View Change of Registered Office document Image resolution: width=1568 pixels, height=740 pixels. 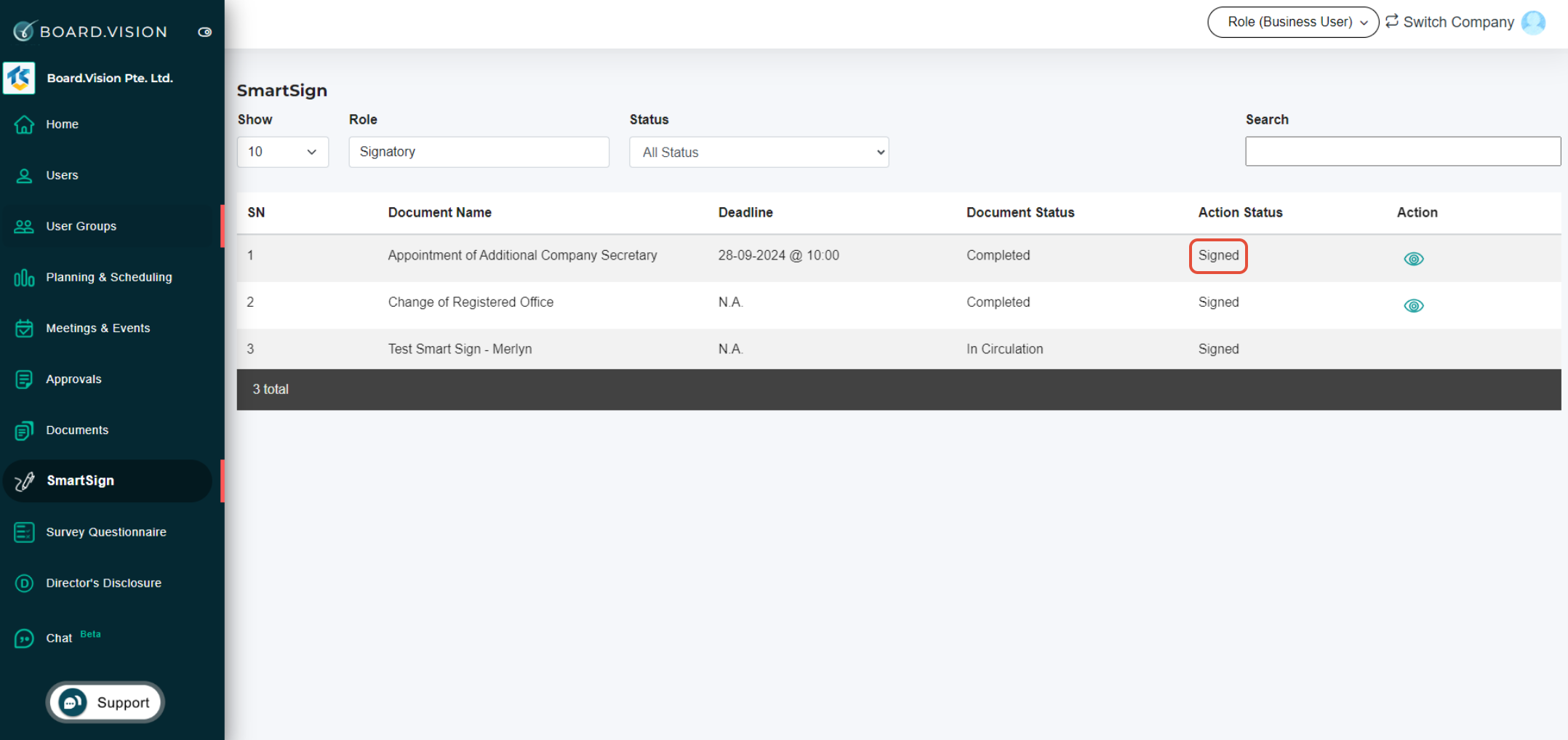1413,305
